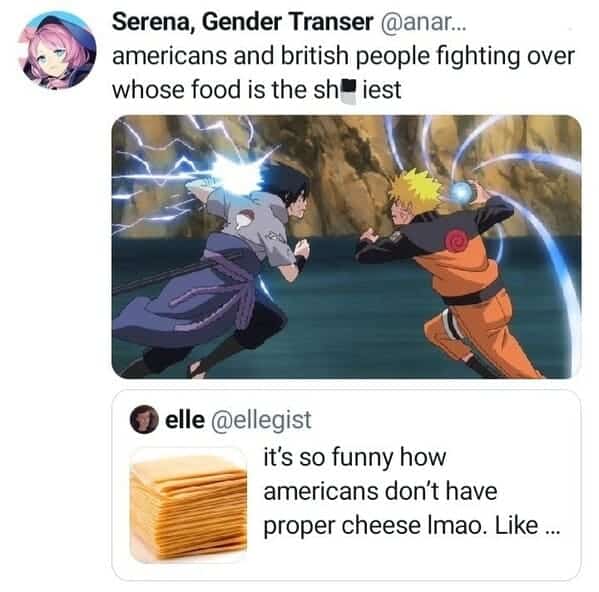Click the glowing blue Rasengan orb in Naruto's hand
599x592 pixels.
[462, 191]
